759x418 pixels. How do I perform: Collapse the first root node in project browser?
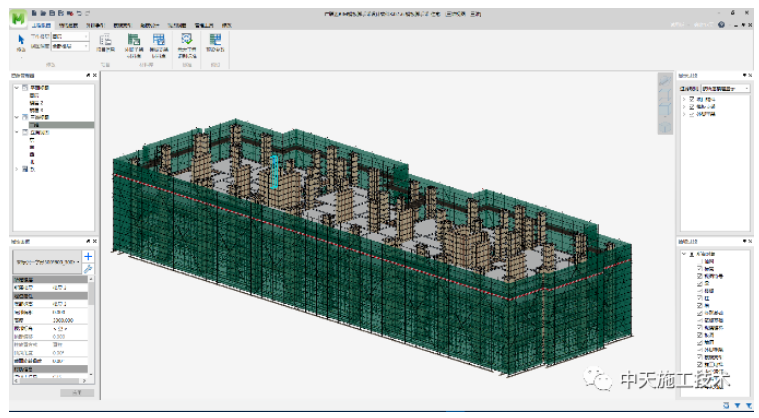(x=16, y=88)
